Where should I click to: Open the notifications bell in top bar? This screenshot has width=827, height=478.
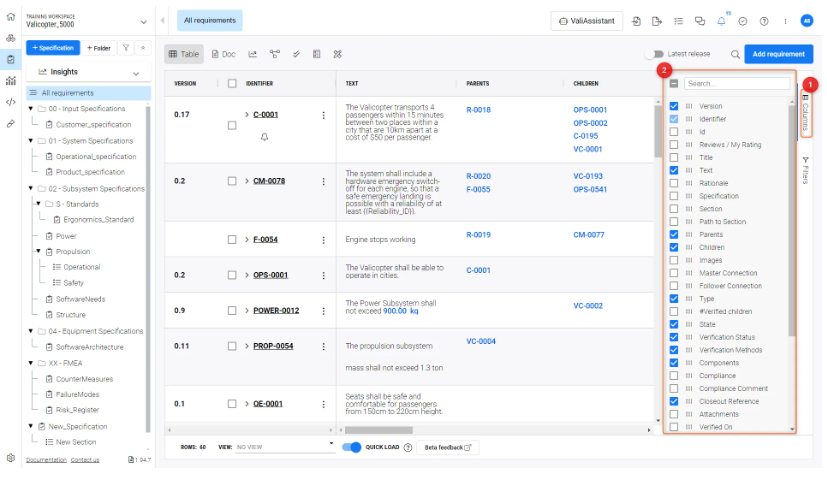tap(721, 21)
